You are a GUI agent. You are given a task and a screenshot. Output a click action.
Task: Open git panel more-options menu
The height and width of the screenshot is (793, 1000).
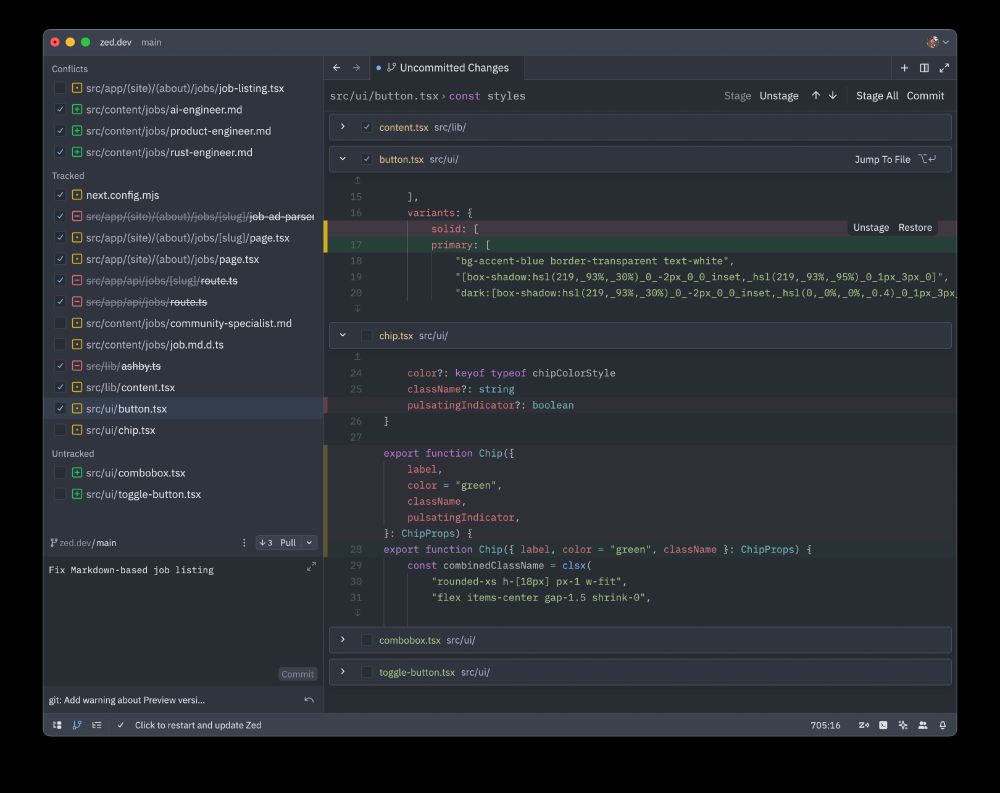tap(244, 543)
